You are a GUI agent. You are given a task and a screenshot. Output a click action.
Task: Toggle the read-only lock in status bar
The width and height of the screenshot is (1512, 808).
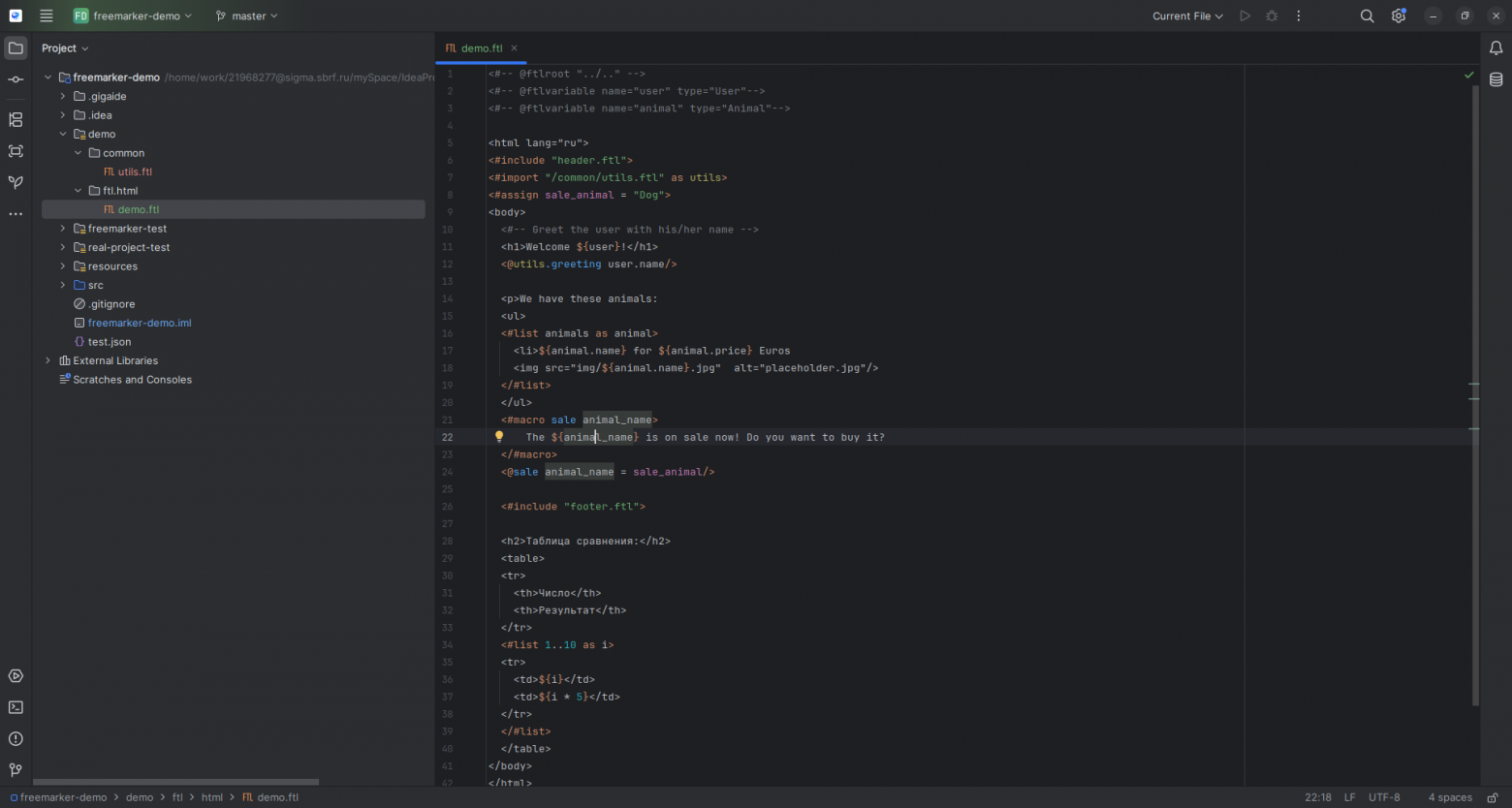[1493, 797]
